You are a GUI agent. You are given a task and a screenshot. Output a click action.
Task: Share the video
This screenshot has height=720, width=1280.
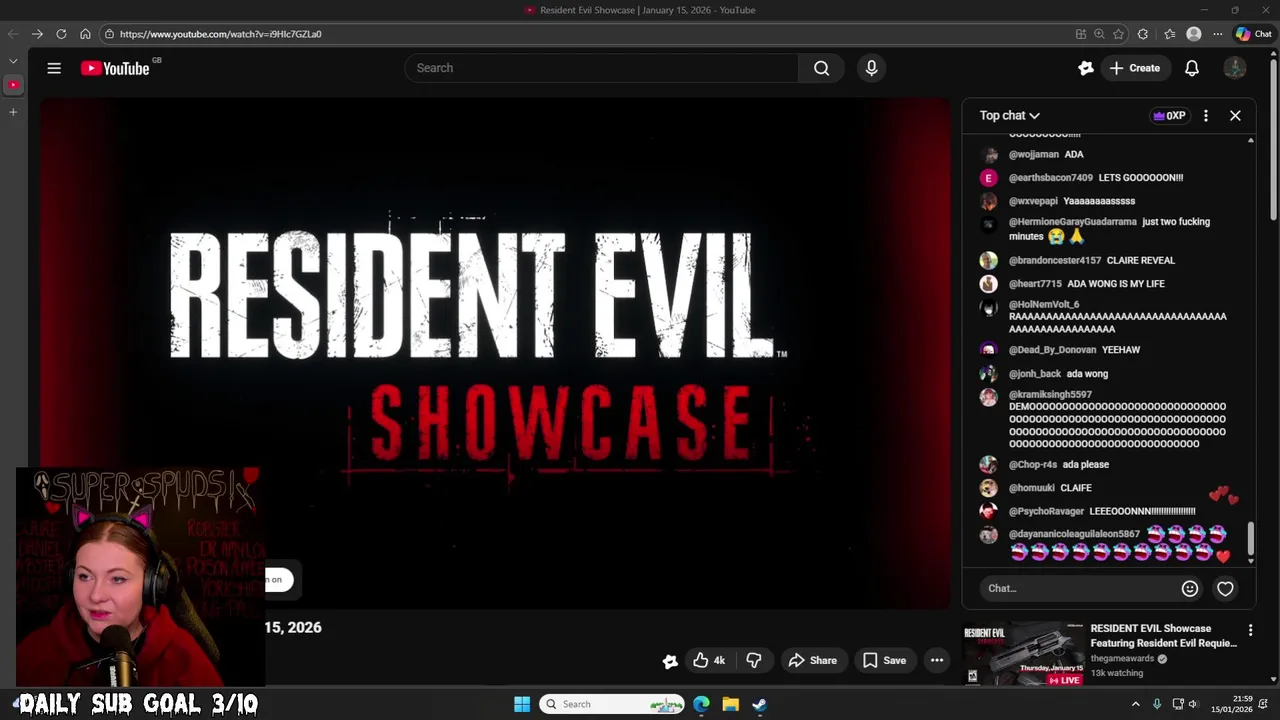click(x=812, y=660)
